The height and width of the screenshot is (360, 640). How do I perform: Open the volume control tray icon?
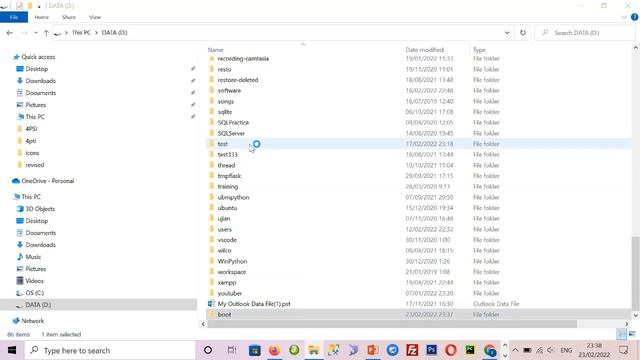coord(550,350)
